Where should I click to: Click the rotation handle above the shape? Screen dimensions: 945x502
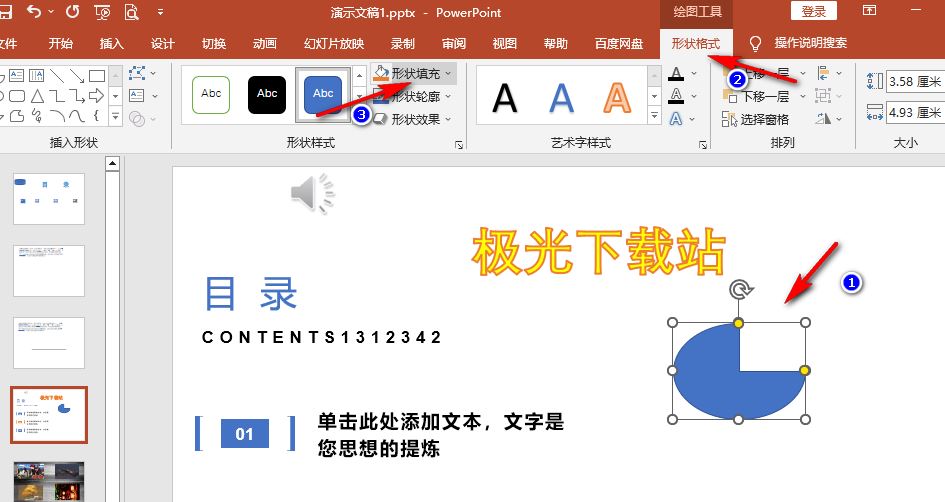click(739, 290)
